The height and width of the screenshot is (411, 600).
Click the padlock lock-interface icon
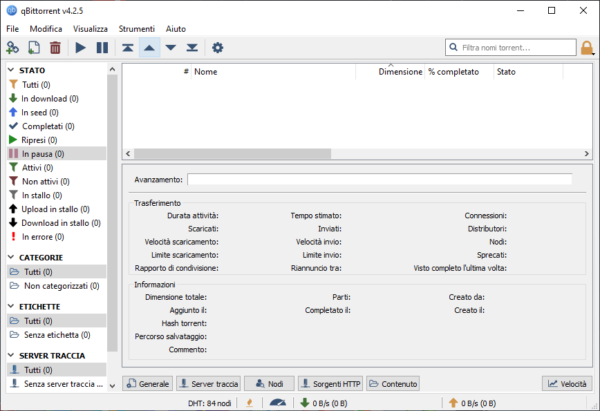pos(587,48)
